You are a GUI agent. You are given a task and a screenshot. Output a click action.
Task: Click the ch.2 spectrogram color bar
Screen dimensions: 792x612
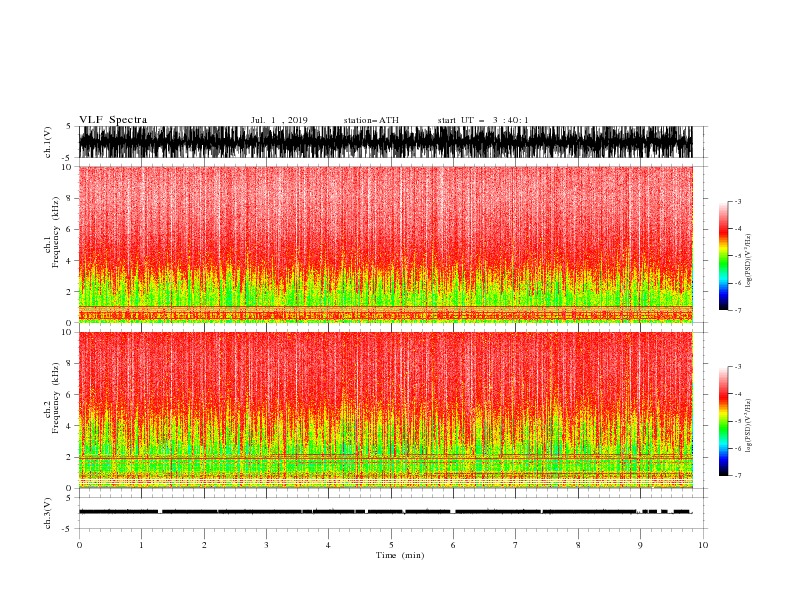[724, 421]
